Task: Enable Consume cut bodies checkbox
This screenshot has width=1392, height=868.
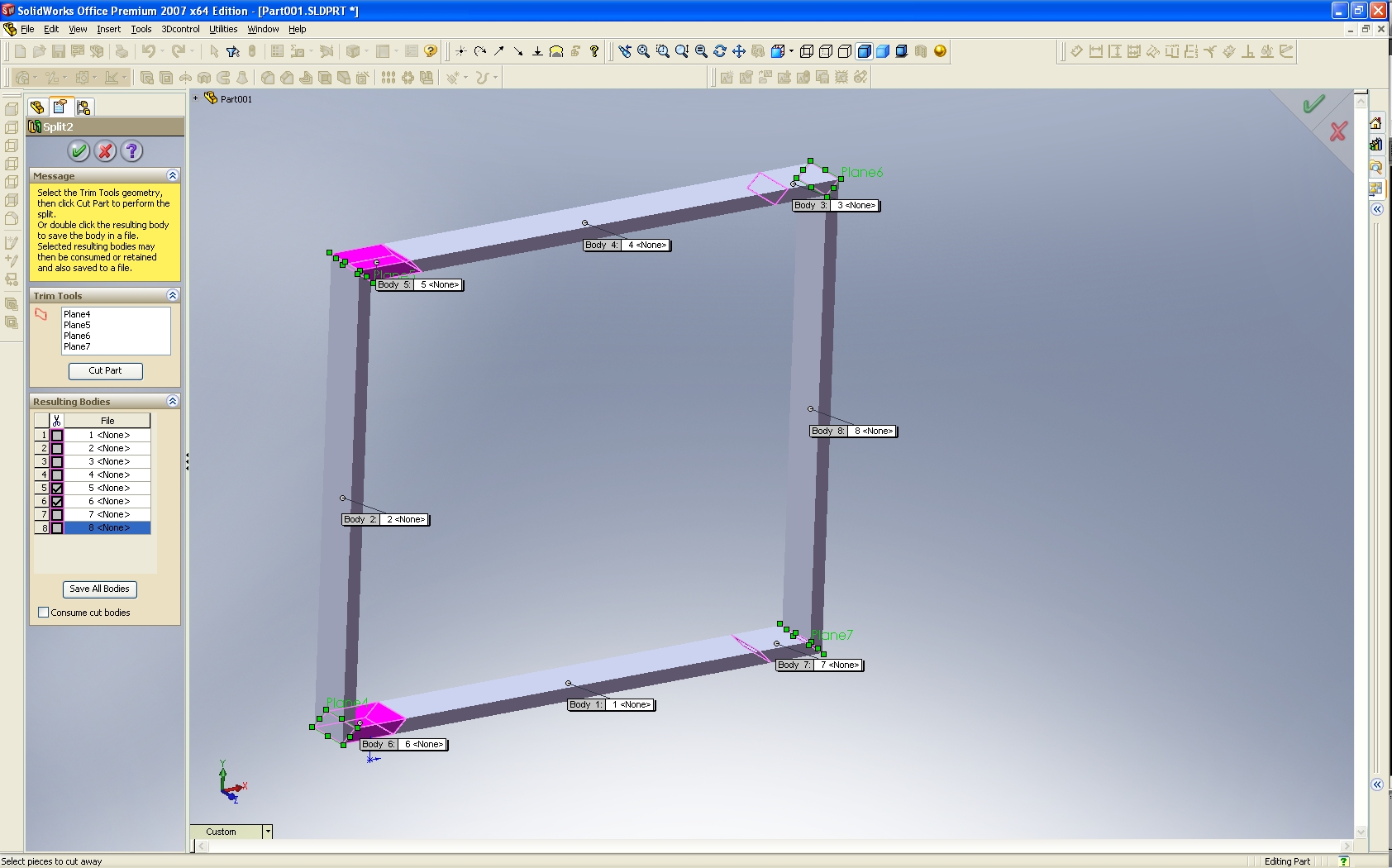Action: pyautogui.click(x=44, y=613)
